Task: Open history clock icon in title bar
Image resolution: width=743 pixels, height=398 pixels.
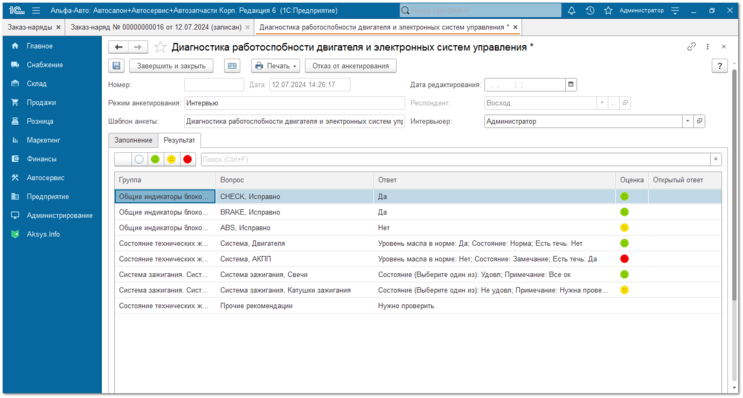Action: coord(590,10)
